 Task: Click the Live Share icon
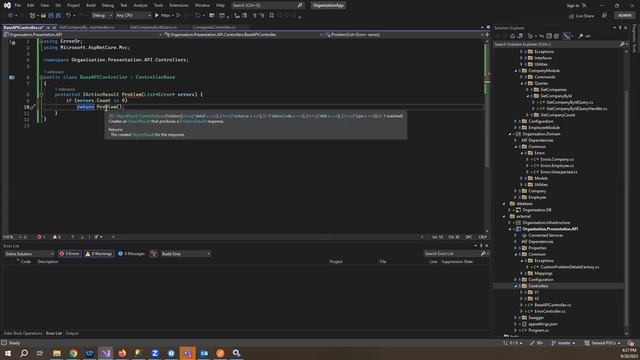pos(571,16)
